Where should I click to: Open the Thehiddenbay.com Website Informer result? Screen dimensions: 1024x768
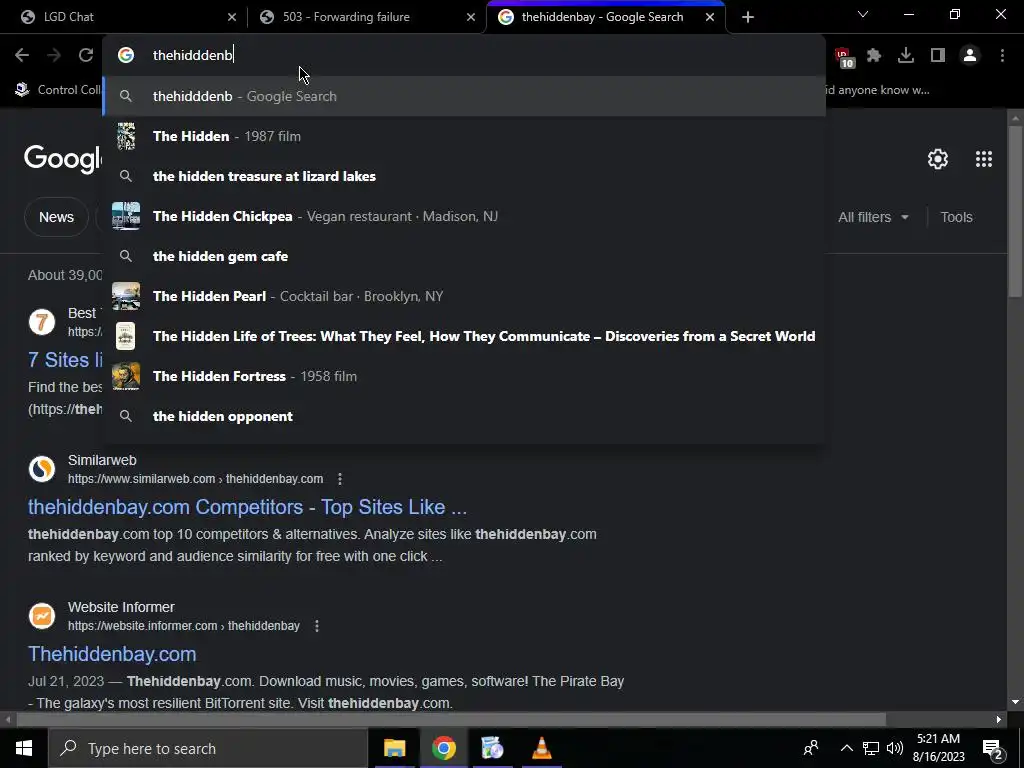pyautogui.click(x=112, y=654)
